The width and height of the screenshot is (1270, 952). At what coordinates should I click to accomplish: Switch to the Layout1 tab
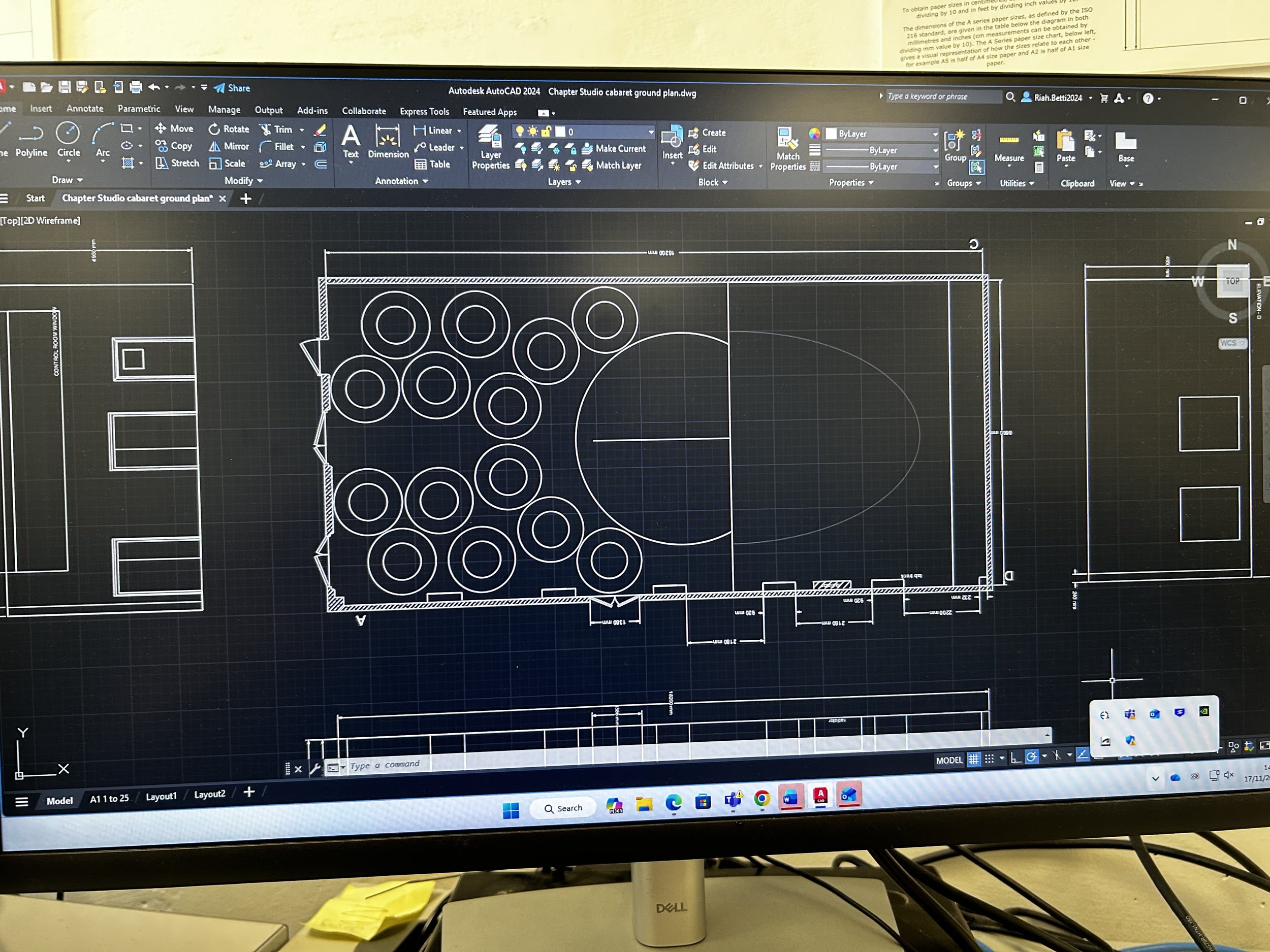point(162,796)
